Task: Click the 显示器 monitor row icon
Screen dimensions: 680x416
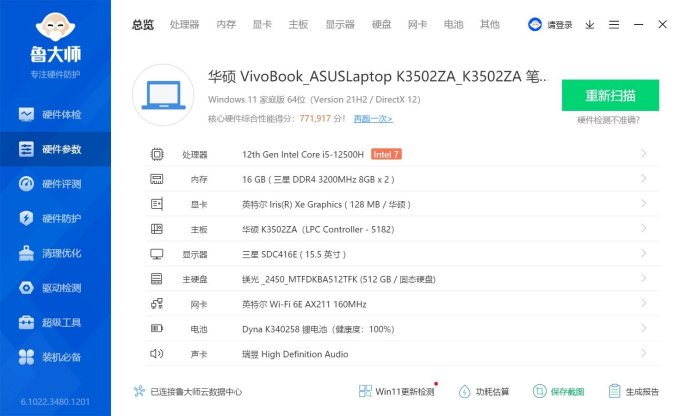Action: tap(157, 254)
